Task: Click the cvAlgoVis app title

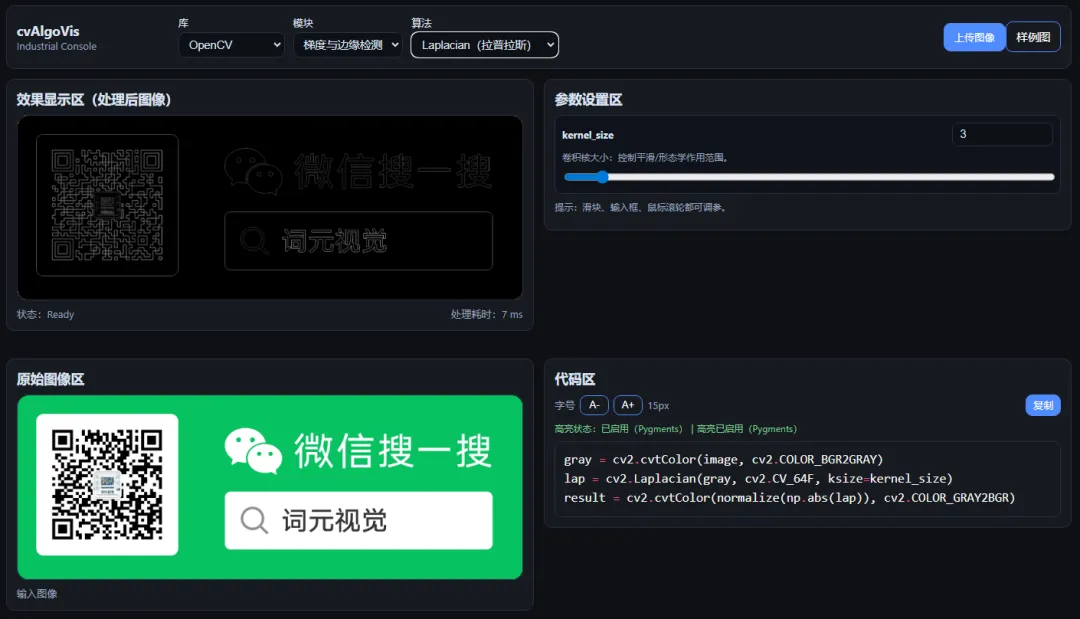Action: click(48, 31)
